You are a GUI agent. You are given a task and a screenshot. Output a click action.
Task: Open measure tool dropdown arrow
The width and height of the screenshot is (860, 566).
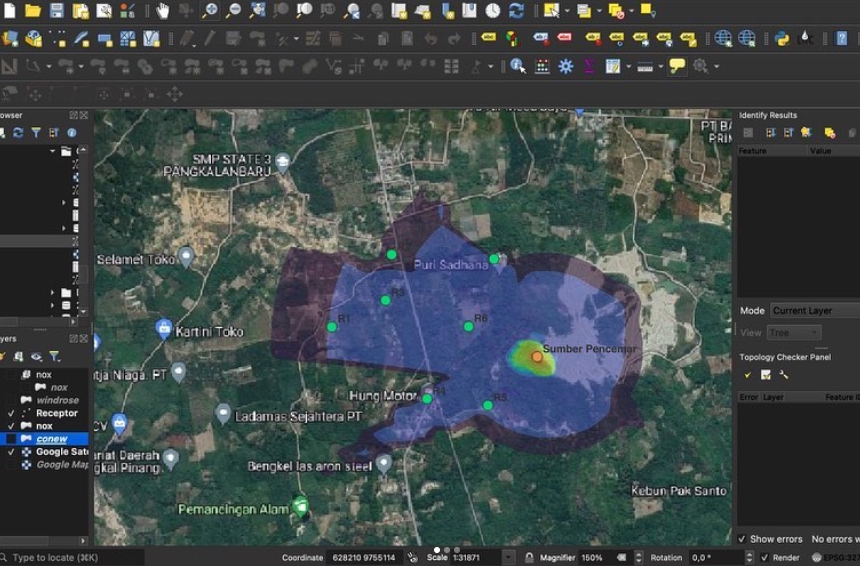pos(661,66)
